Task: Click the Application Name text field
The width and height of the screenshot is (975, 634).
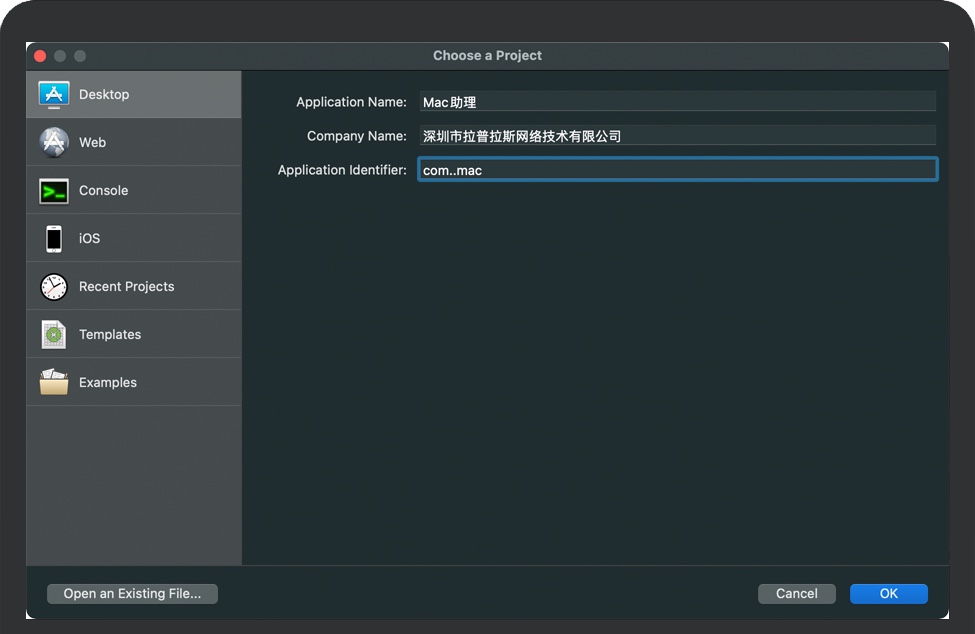Action: click(677, 102)
